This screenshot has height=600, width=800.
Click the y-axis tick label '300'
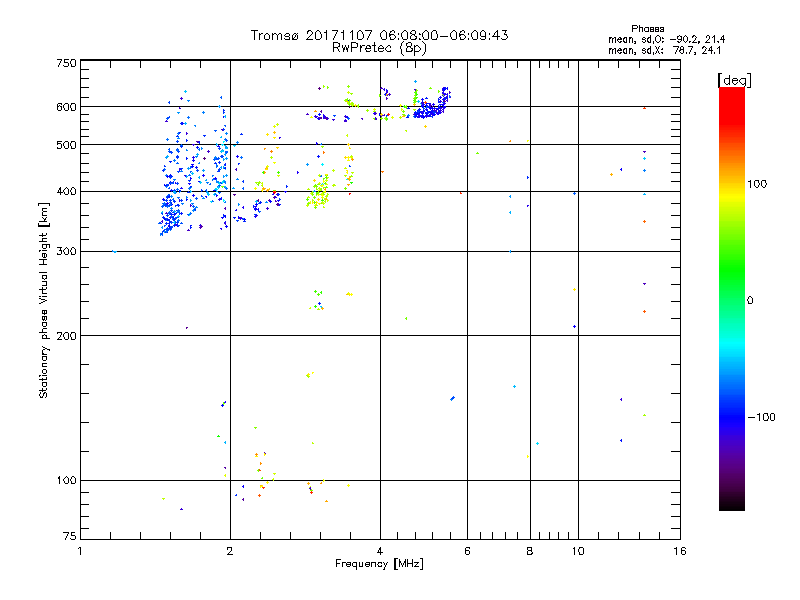66,251
